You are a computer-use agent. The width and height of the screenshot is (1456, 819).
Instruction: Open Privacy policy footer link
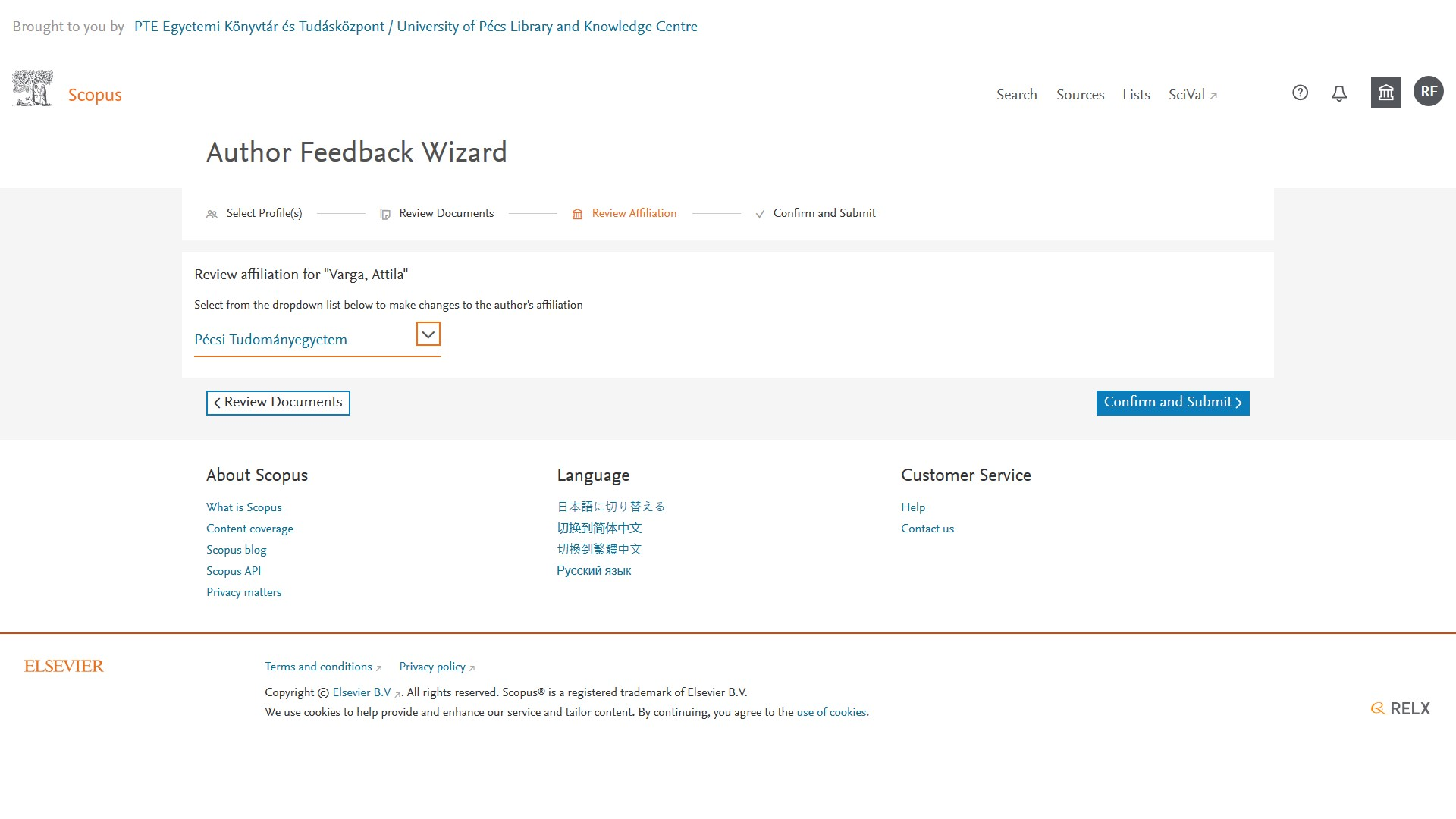pos(437,667)
